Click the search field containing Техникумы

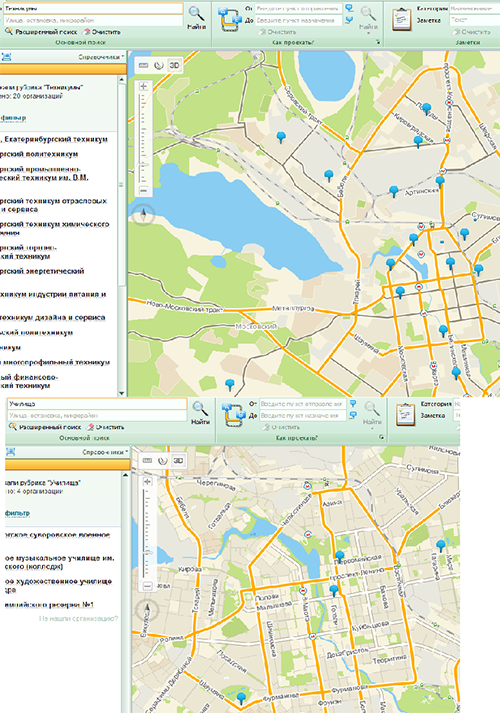(x=93, y=9)
